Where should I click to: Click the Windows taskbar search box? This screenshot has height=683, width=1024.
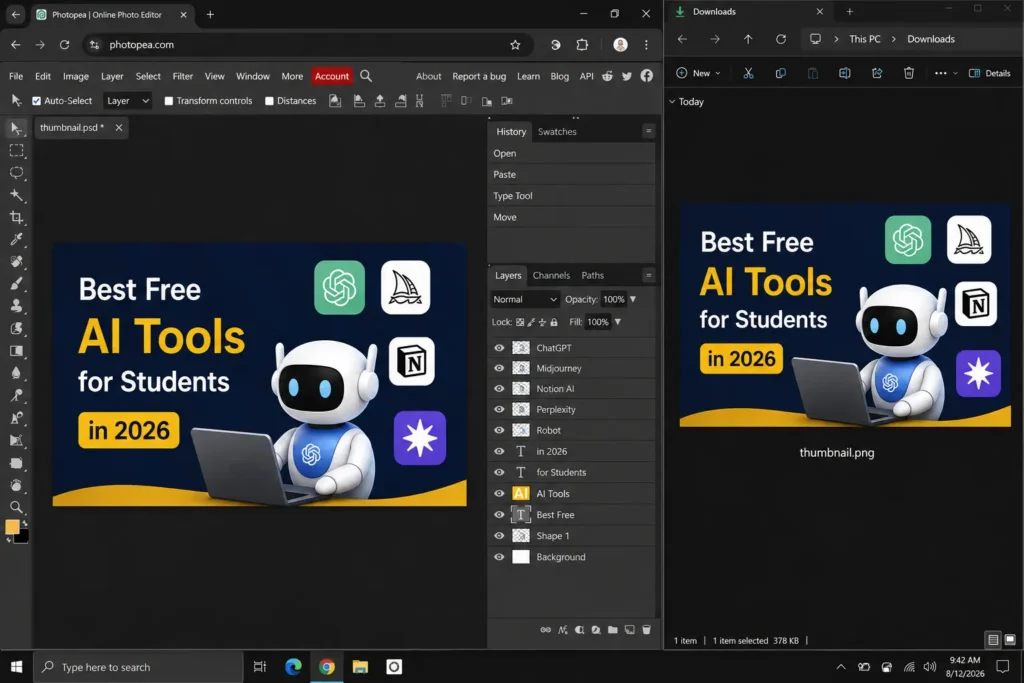(138, 667)
